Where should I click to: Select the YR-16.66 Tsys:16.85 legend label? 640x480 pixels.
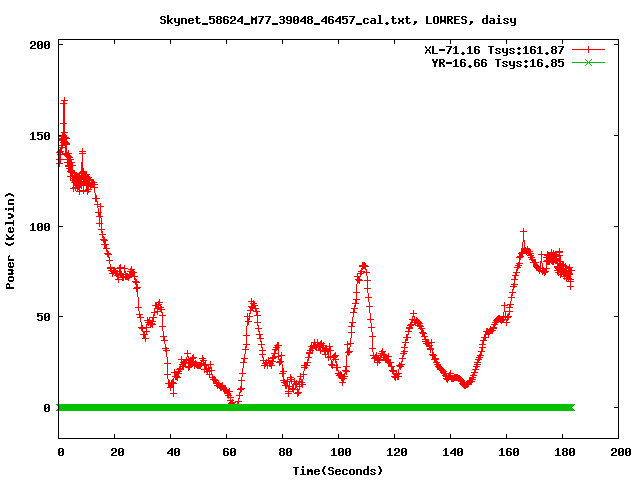click(x=498, y=63)
